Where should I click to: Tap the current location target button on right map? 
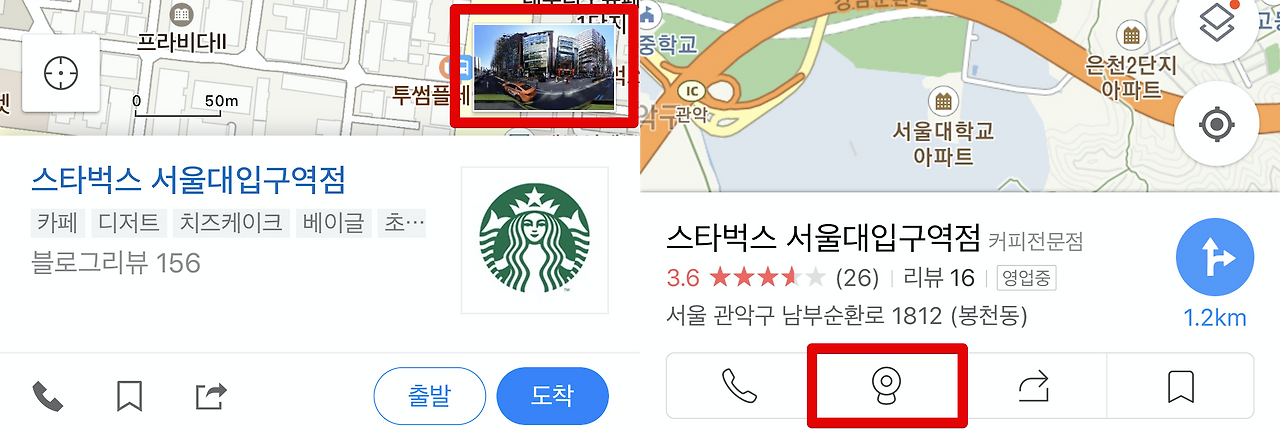coord(1216,125)
